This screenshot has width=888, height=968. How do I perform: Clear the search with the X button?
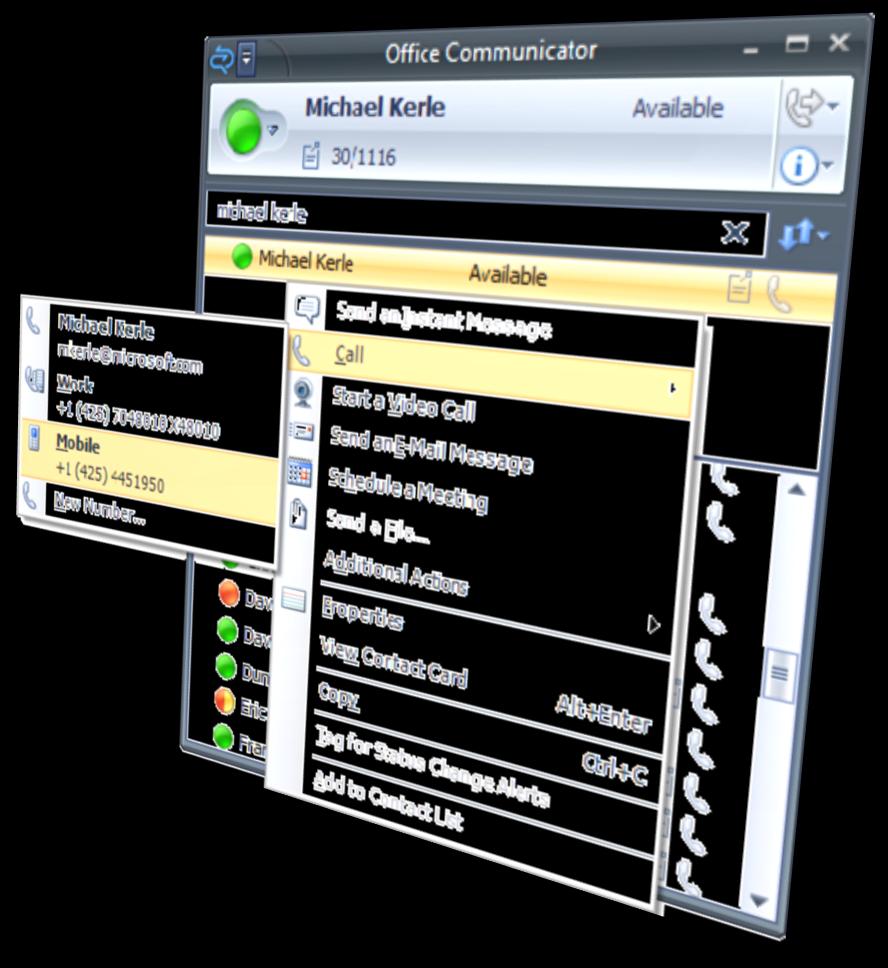[x=735, y=233]
